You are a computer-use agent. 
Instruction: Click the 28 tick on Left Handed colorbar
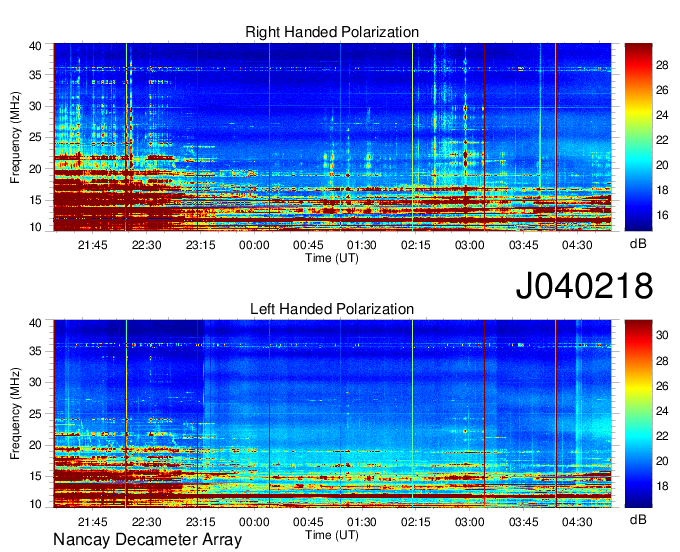[x=662, y=361]
